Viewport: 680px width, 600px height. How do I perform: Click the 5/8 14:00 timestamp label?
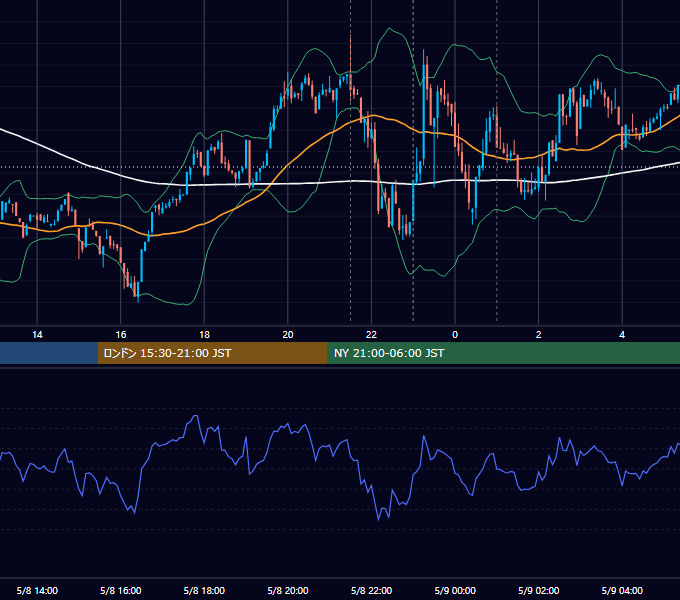[37, 590]
